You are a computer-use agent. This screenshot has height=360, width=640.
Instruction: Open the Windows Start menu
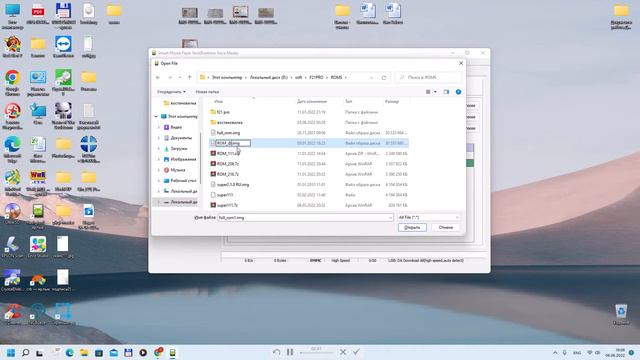click(x=11, y=352)
